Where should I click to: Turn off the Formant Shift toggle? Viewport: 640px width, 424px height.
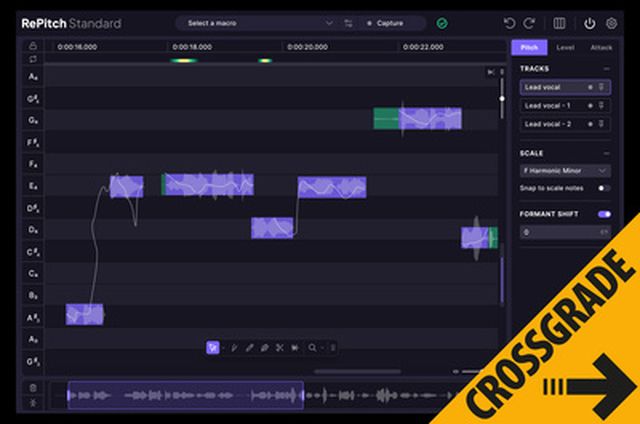(x=604, y=214)
